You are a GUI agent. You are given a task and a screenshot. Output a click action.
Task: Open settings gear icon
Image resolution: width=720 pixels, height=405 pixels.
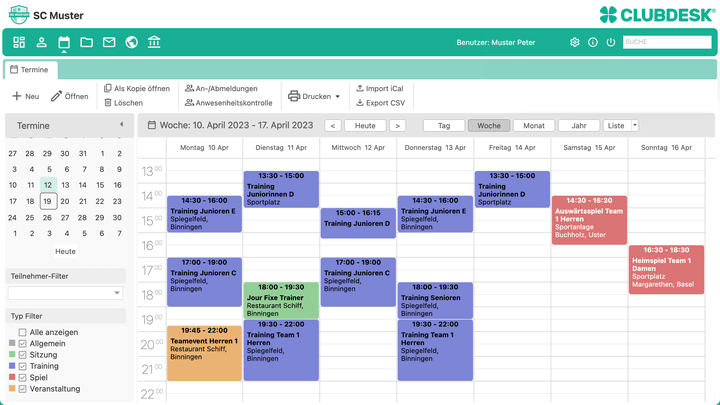click(x=574, y=43)
